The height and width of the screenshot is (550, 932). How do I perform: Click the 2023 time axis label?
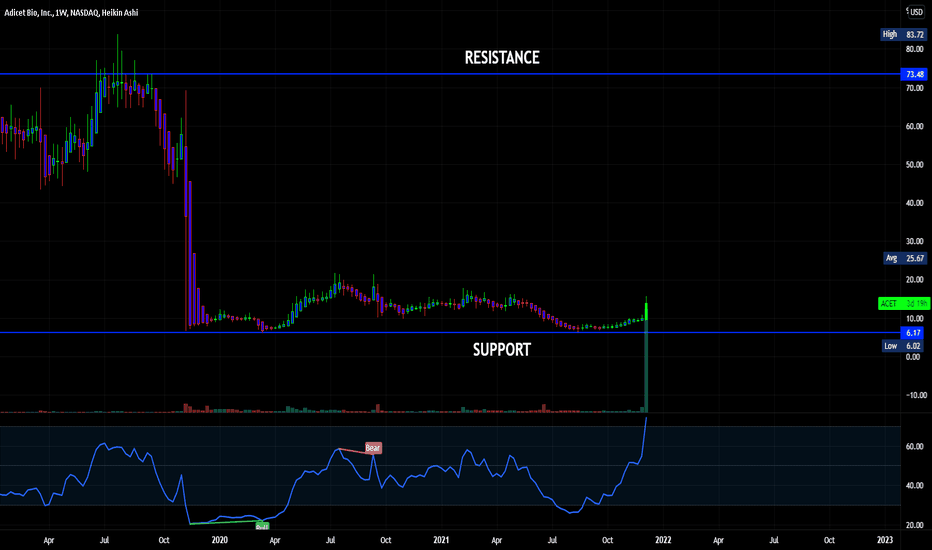[884, 540]
